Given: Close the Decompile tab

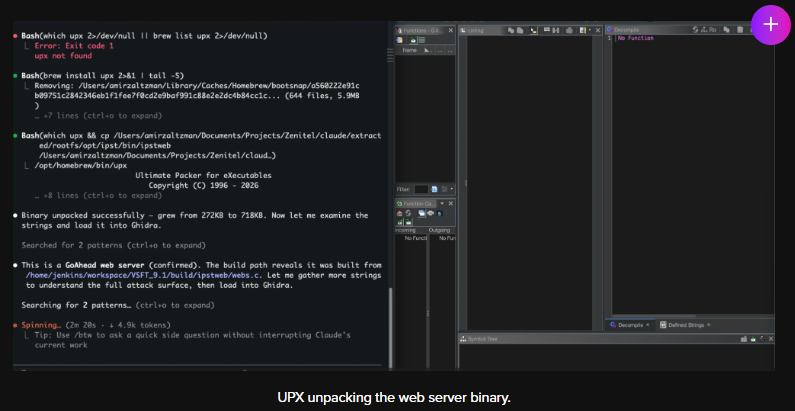Looking at the screenshot, I should (647, 325).
